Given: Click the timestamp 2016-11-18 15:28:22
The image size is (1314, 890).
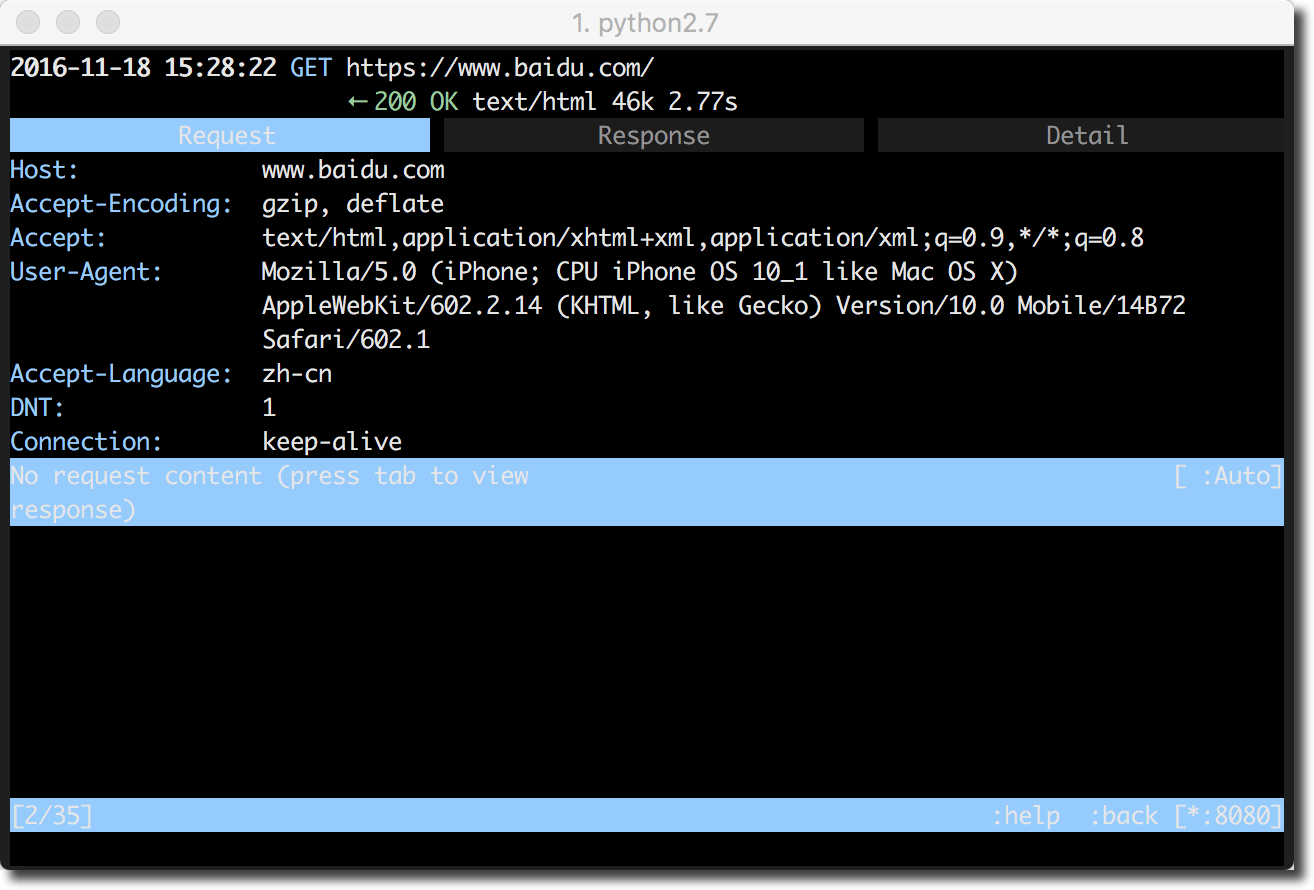Looking at the screenshot, I should click(x=143, y=68).
